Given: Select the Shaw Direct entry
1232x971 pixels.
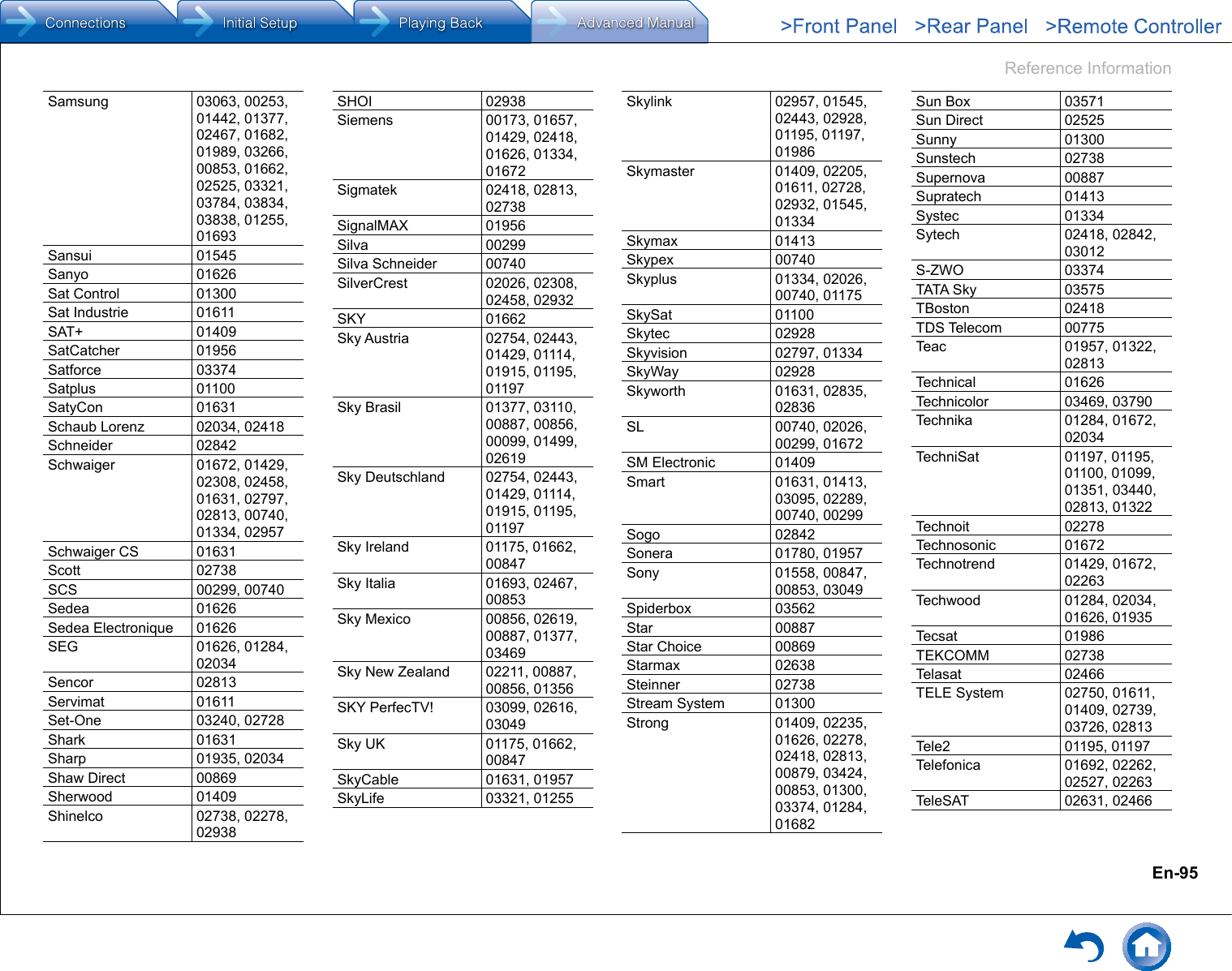Looking at the screenshot, I should 87,778.
